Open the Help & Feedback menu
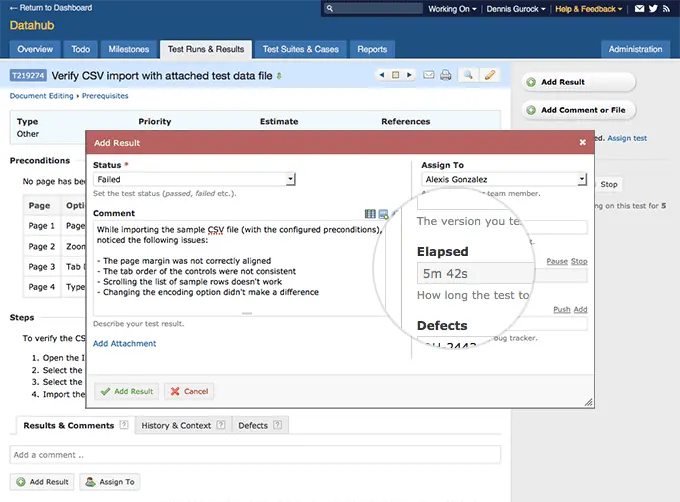This screenshot has height=502, width=680. click(x=588, y=9)
